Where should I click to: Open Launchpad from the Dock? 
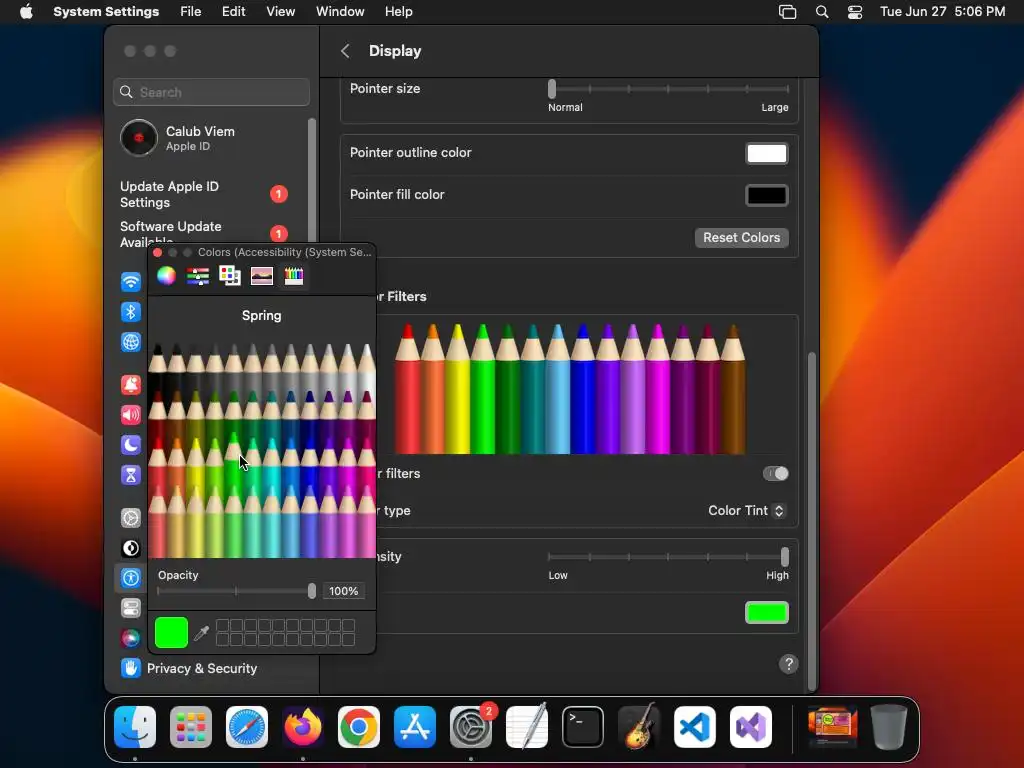191,727
